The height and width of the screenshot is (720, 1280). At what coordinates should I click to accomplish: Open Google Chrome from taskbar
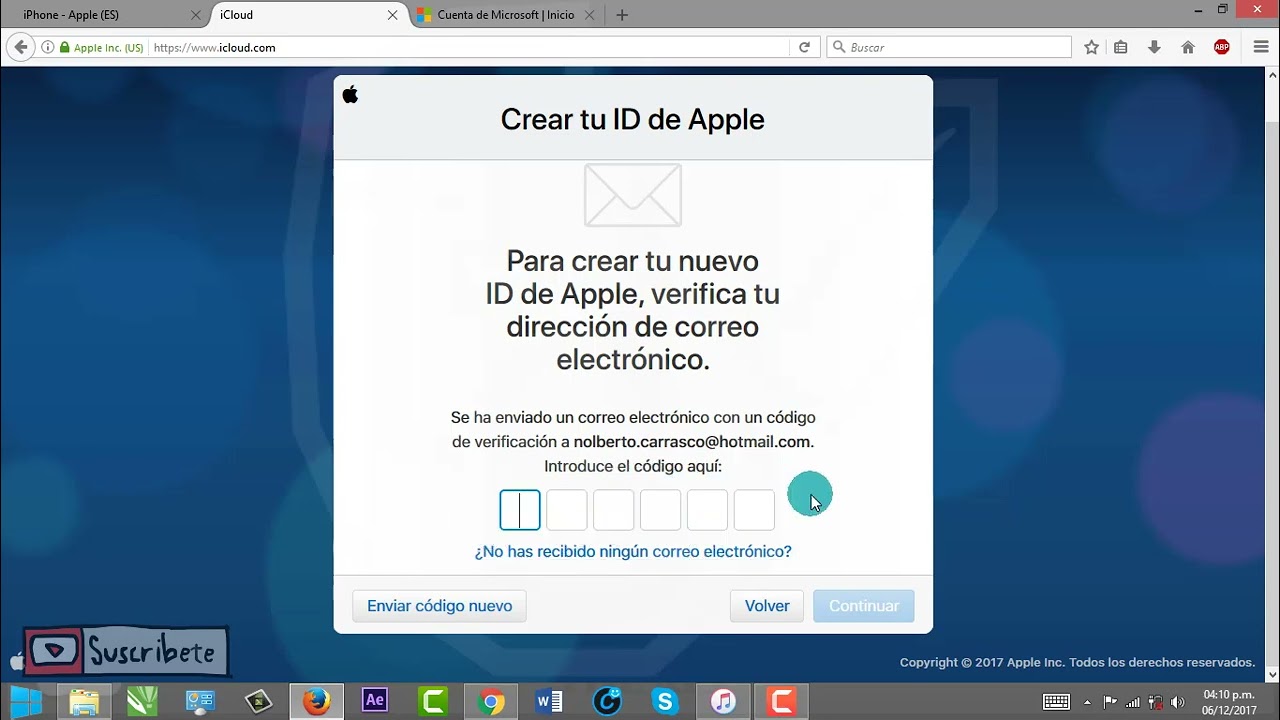(x=491, y=702)
